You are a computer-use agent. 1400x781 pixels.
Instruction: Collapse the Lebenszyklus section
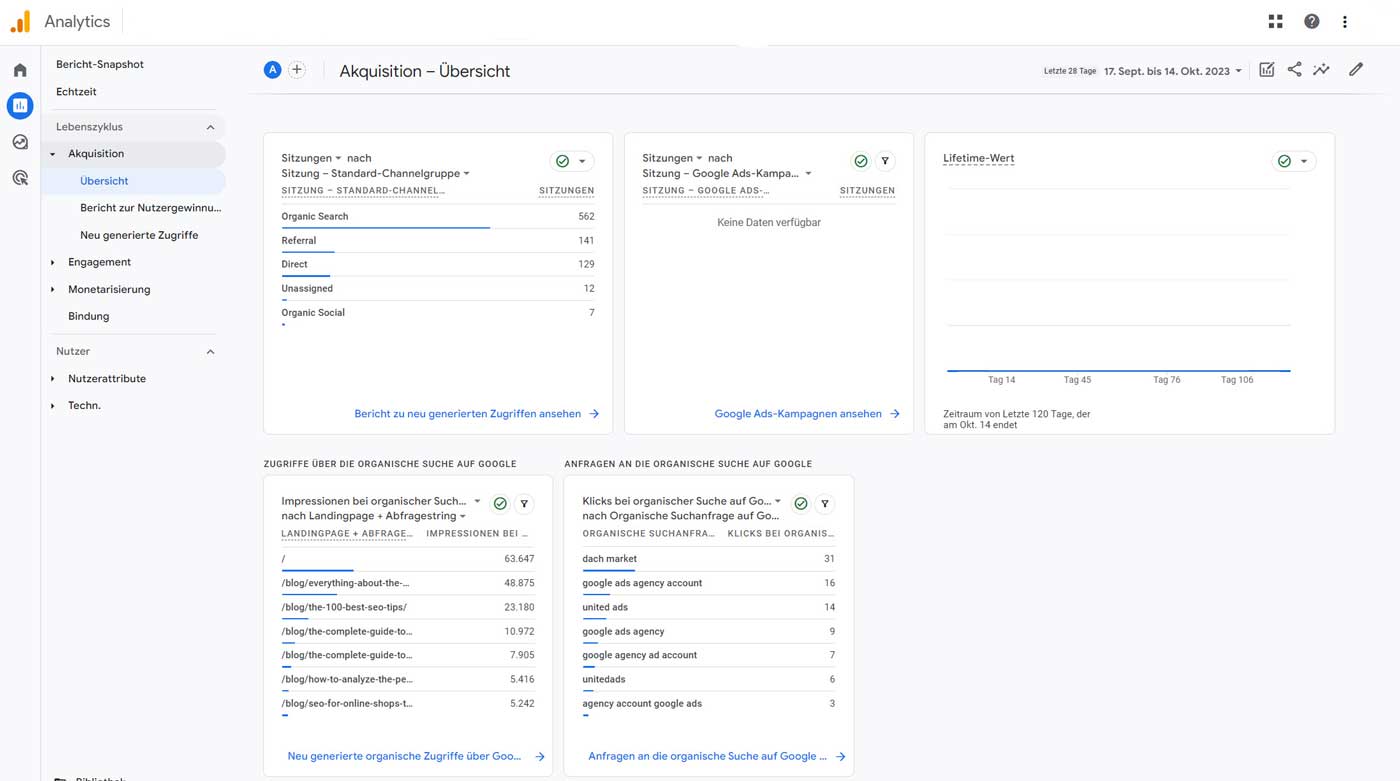(210, 127)
